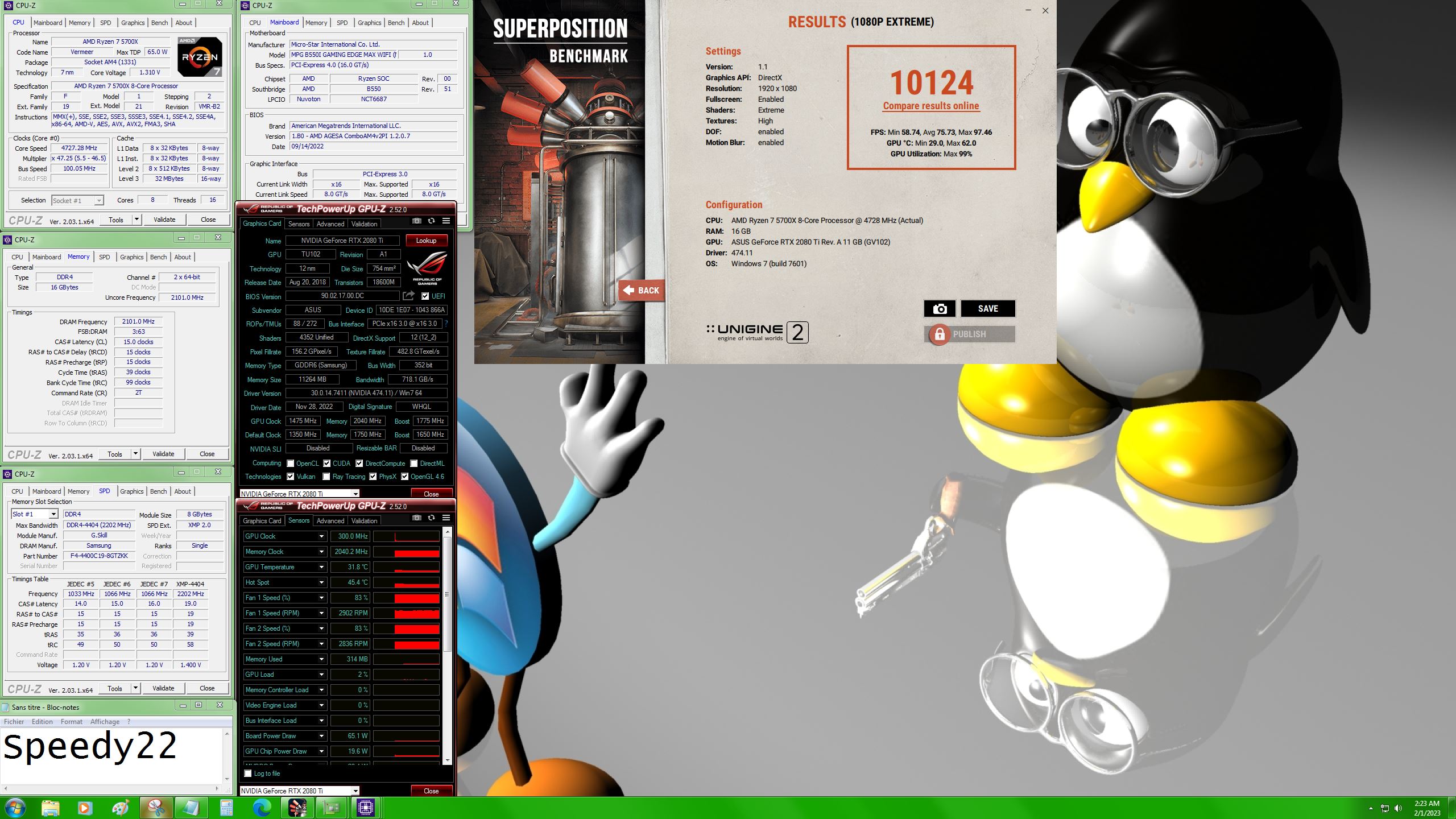The width and height of the screenshot is (1456, 819).
Task: Open Paint from the taskbar
Action: [120, 808]
